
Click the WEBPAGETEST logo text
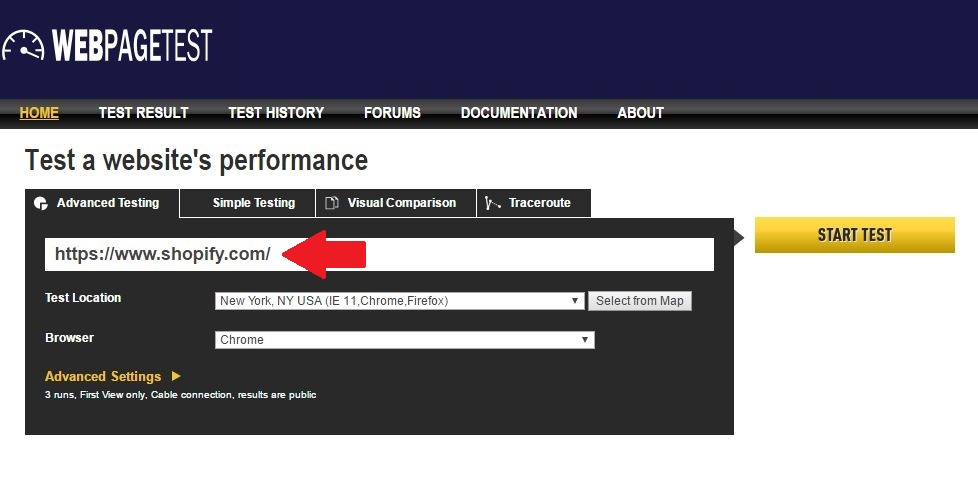(132, 46)
